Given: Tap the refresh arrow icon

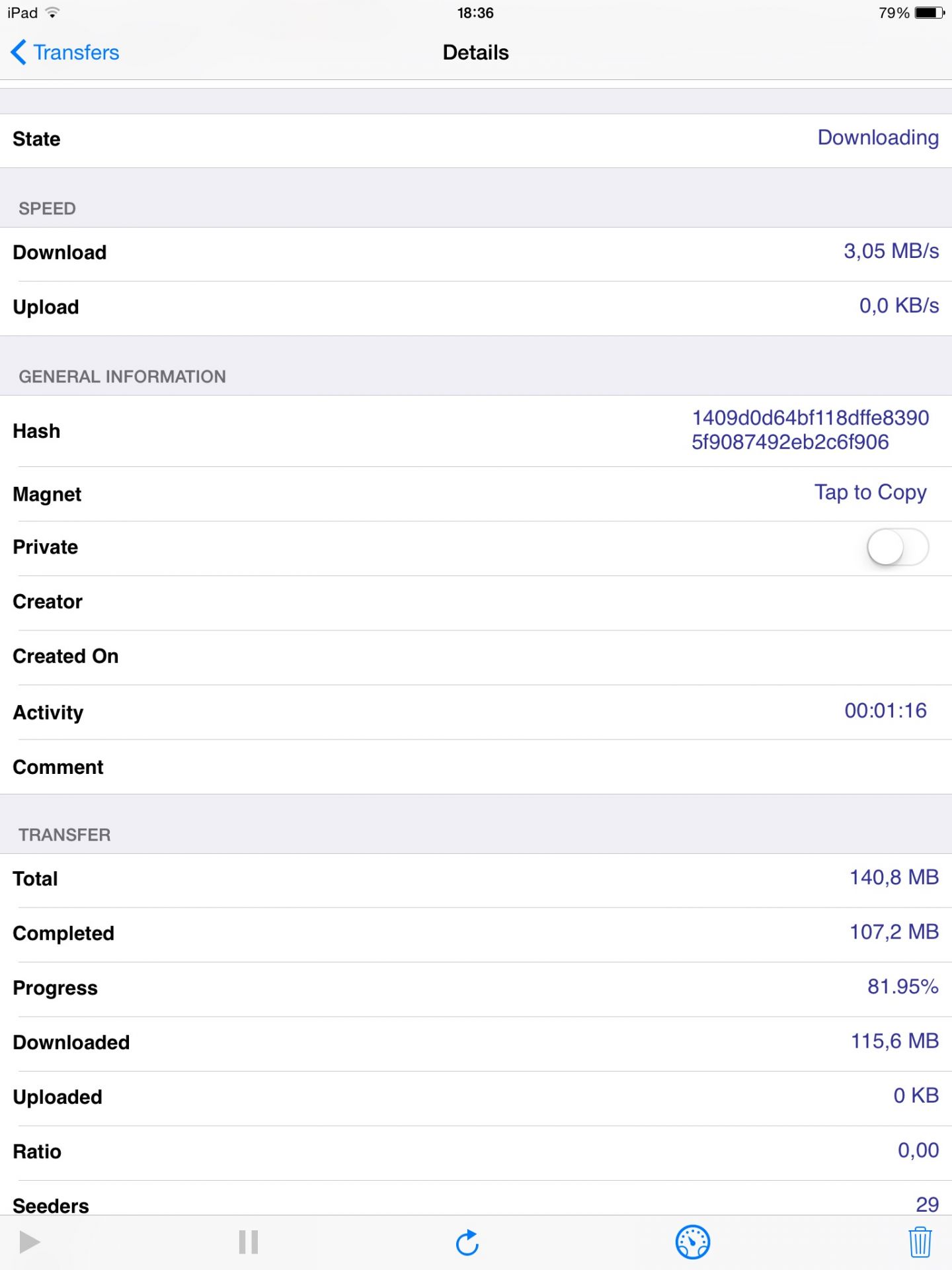Looking at the screenshot, I should (x=467, y=1242).
